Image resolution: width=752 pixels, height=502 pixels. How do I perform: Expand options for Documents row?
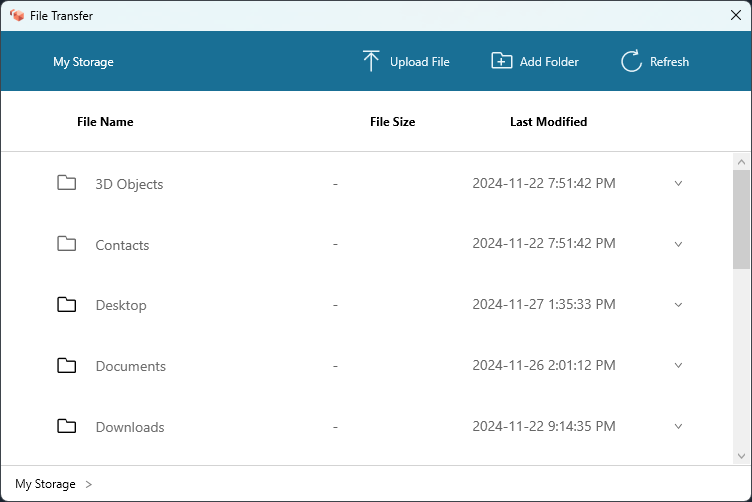coord(678,365)
